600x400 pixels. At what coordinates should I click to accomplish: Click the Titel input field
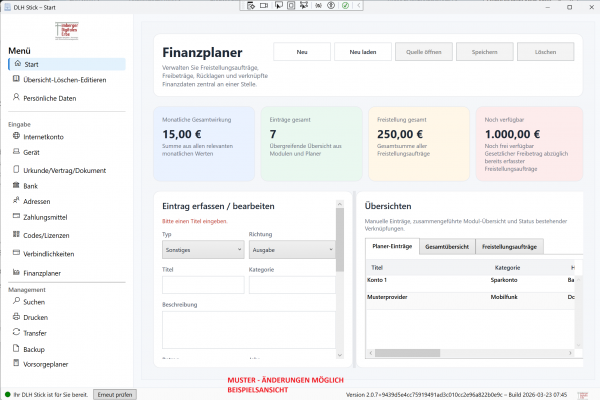[x=202, y=285]
